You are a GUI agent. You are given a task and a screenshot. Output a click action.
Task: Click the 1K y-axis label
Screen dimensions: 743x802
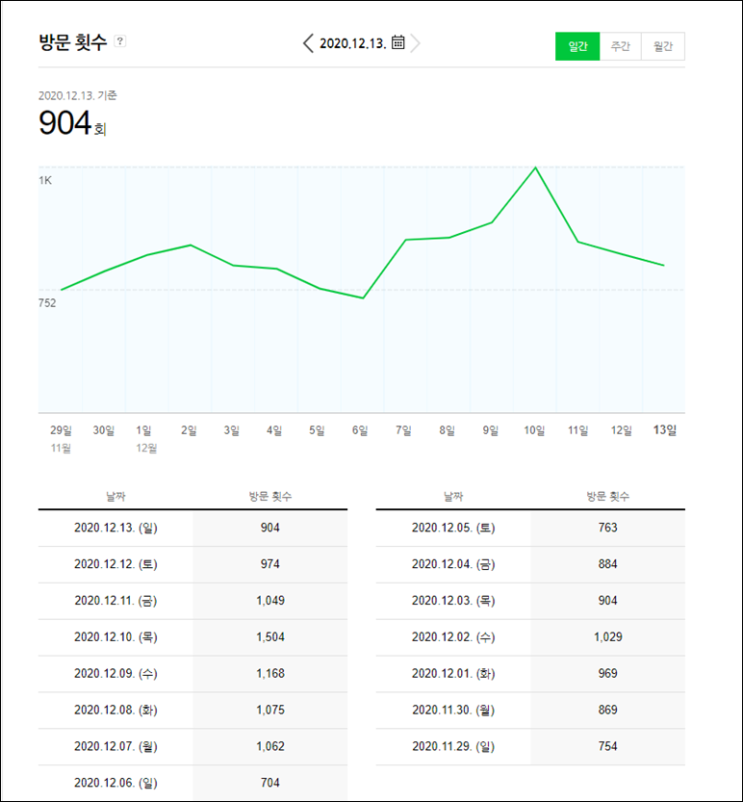[x=45, y=180]
